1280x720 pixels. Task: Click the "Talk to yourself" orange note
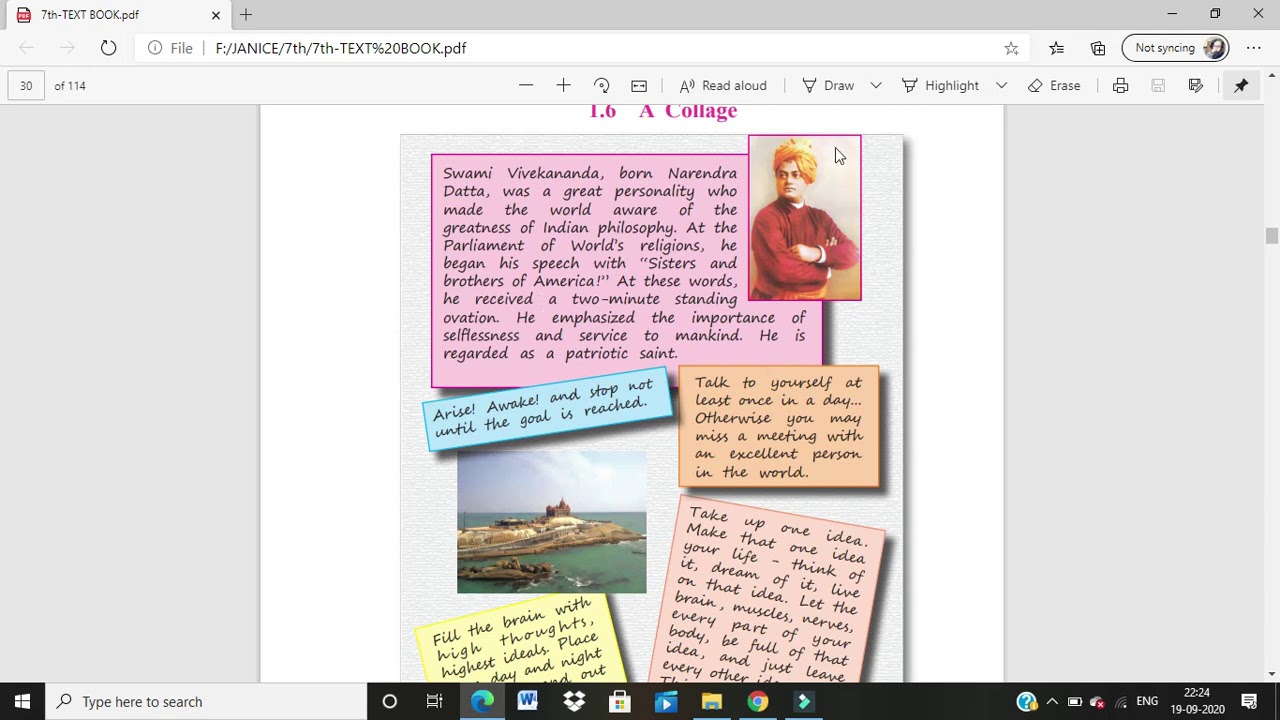coord(779,427)
